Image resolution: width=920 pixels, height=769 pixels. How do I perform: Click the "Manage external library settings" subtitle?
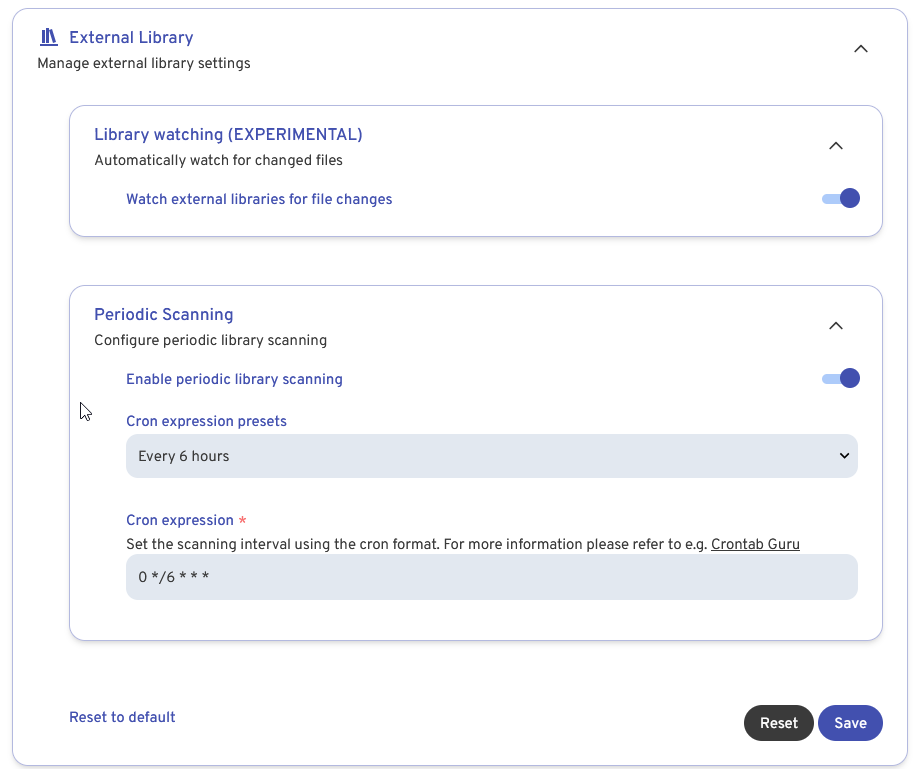144,63
